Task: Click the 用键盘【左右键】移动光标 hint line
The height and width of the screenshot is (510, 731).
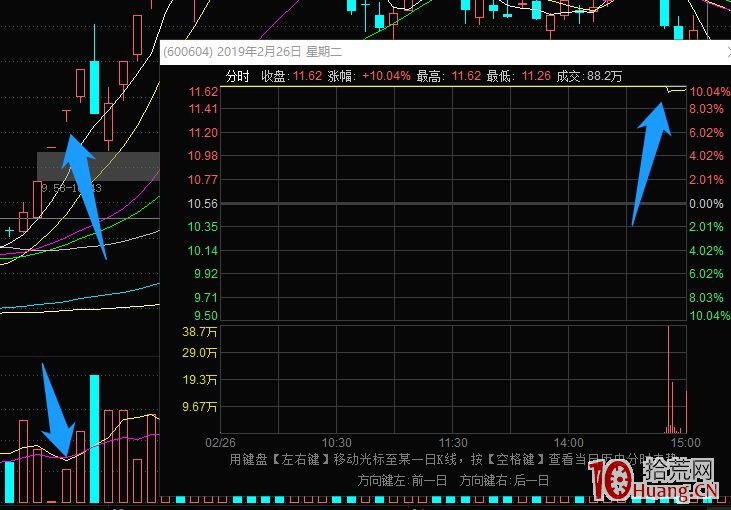Action: 454,460
